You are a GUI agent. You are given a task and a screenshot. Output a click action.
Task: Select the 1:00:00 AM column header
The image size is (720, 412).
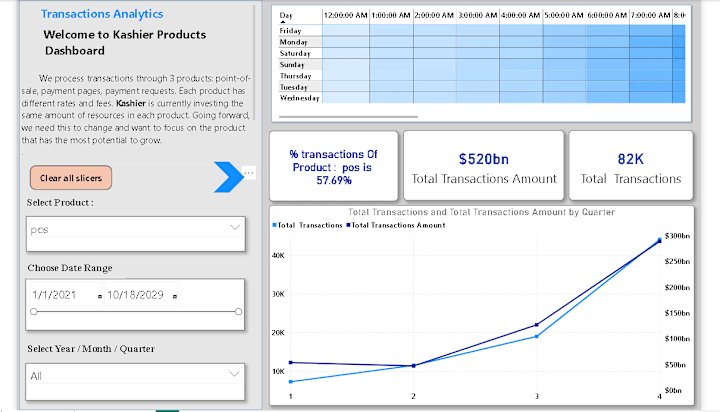391,15
